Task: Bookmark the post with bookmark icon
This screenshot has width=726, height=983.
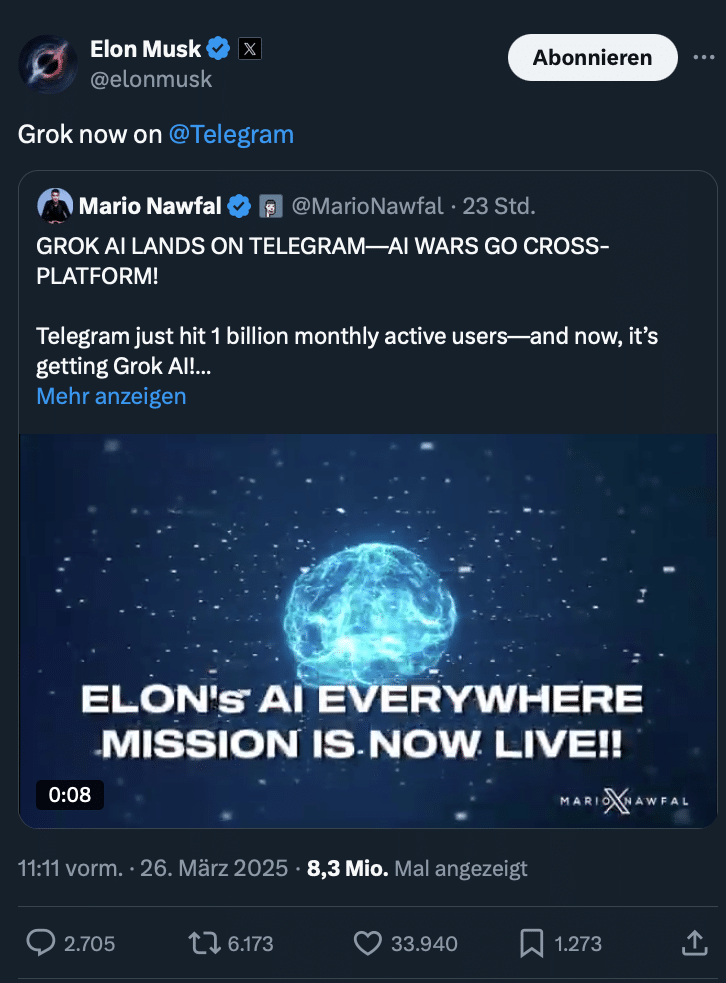Action: [x=533, y=943]
